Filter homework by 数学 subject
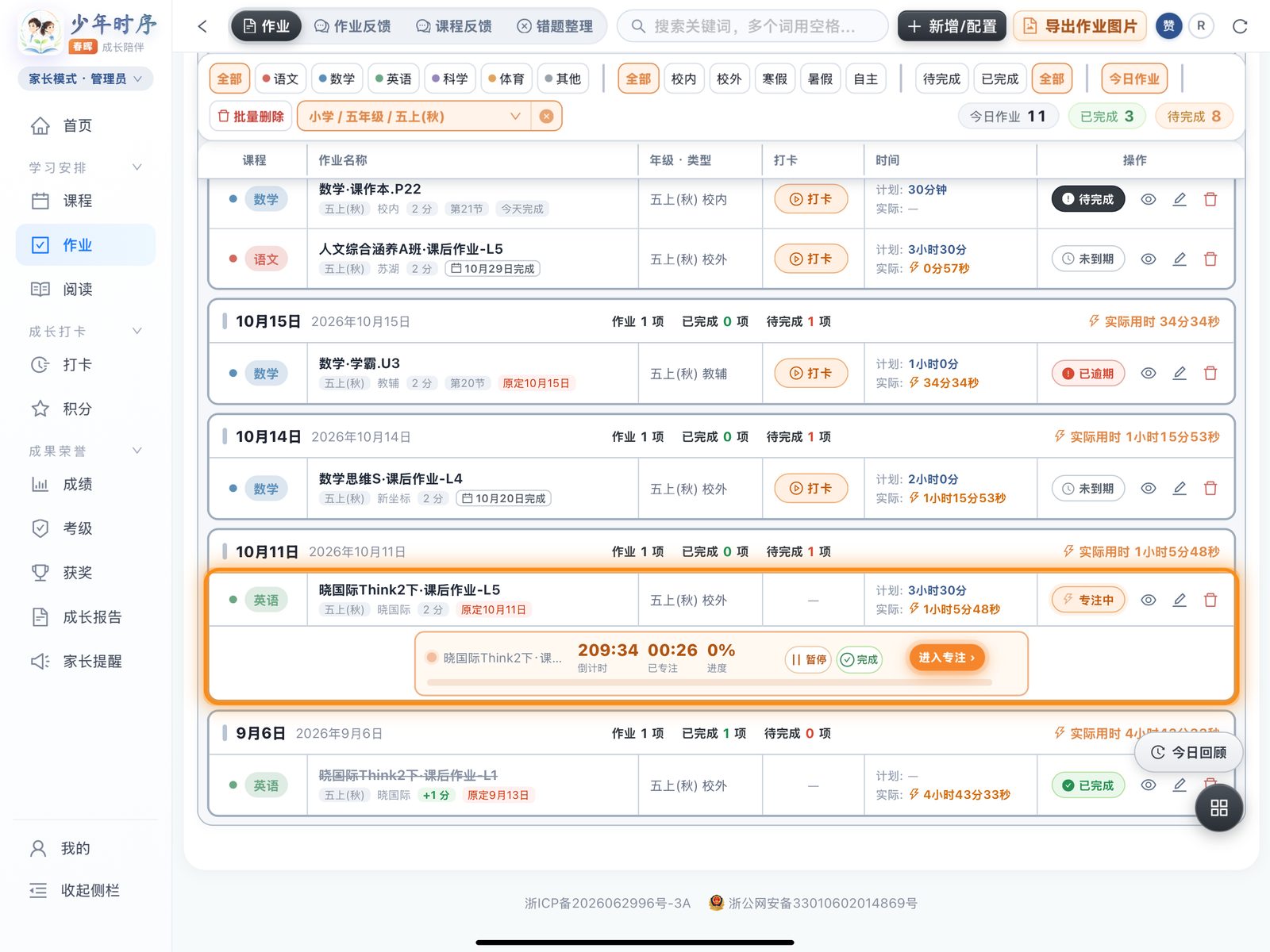This screenshot has width=1270, height=952. [x=337, y=79]
